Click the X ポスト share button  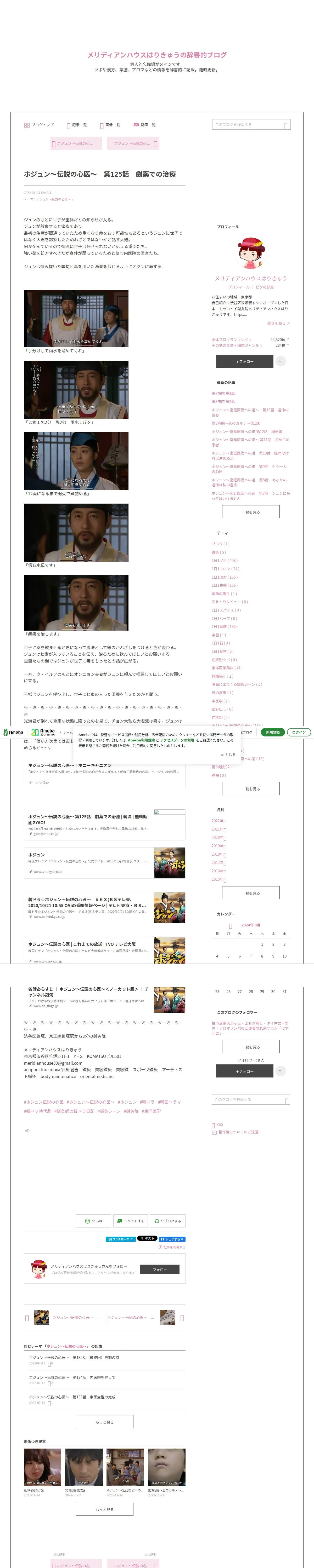click(x=147, y=1238)
